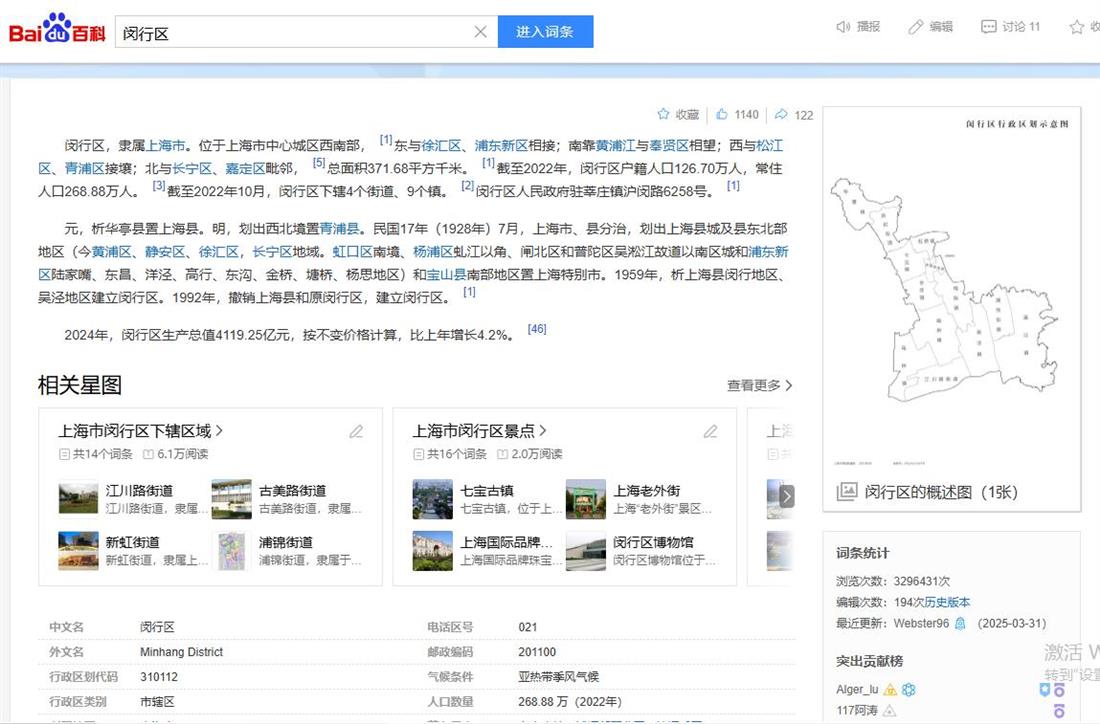Viewport: 1100px width, 724px height.
Task: Click the search field containing 闵行区
Action: (295, 32)
